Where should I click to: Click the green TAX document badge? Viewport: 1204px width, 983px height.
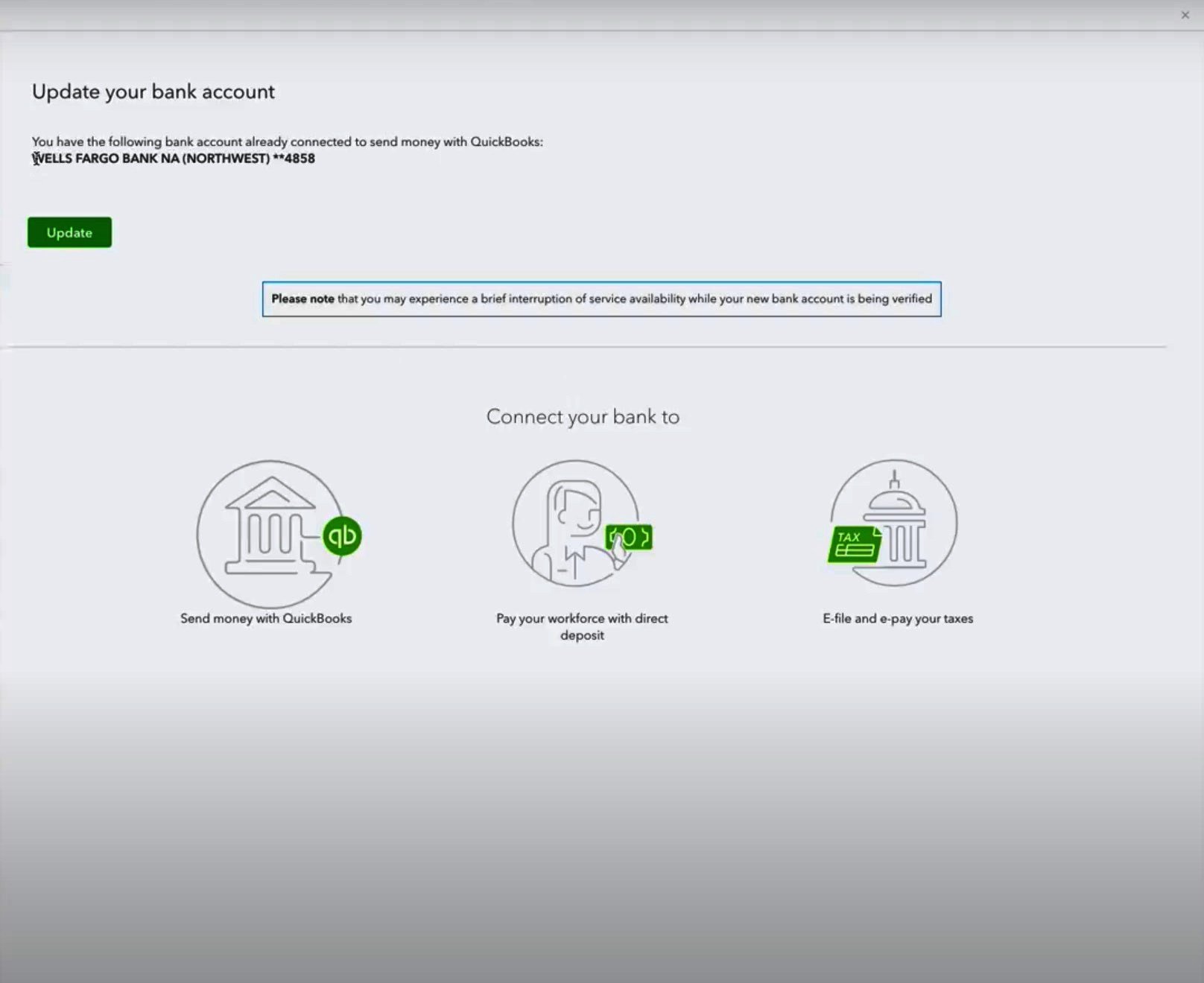point(855,544)
